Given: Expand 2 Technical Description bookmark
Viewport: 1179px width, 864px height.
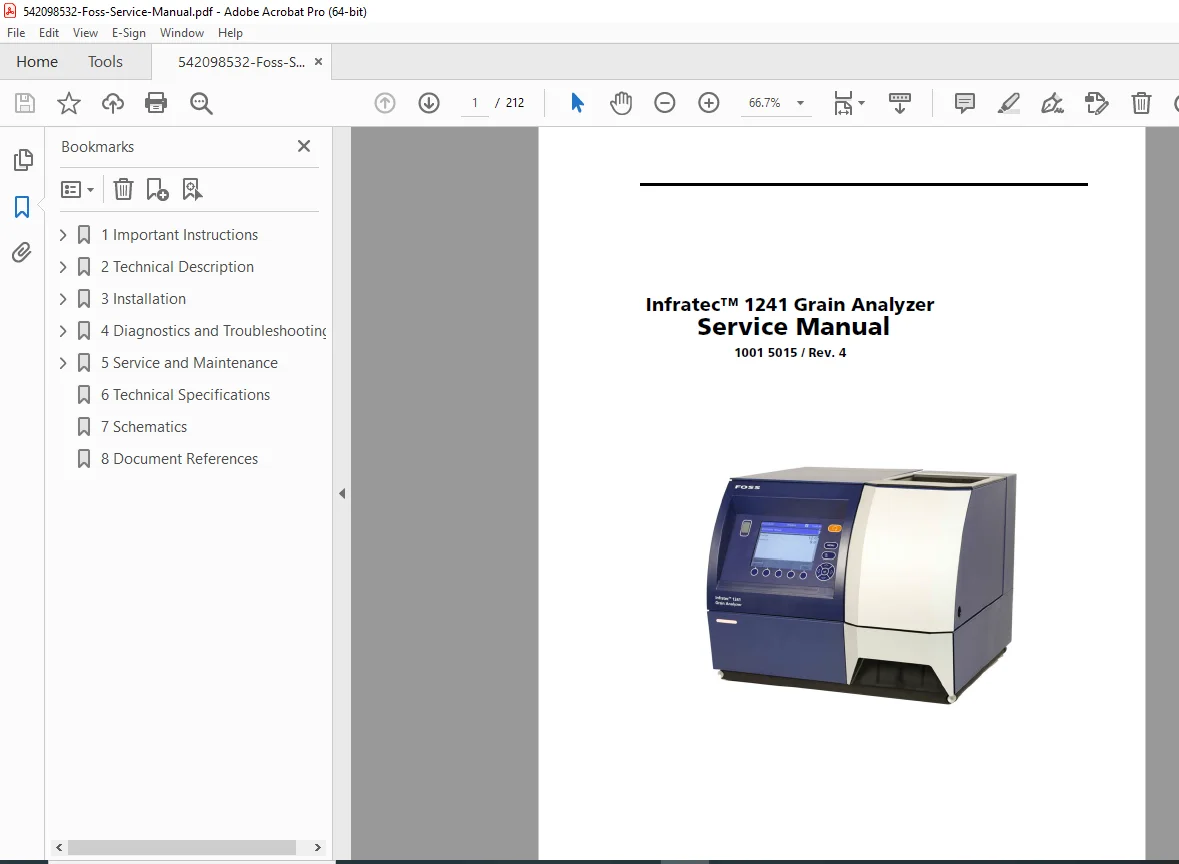Looking at the screenshot, I should tap(63, 267).
